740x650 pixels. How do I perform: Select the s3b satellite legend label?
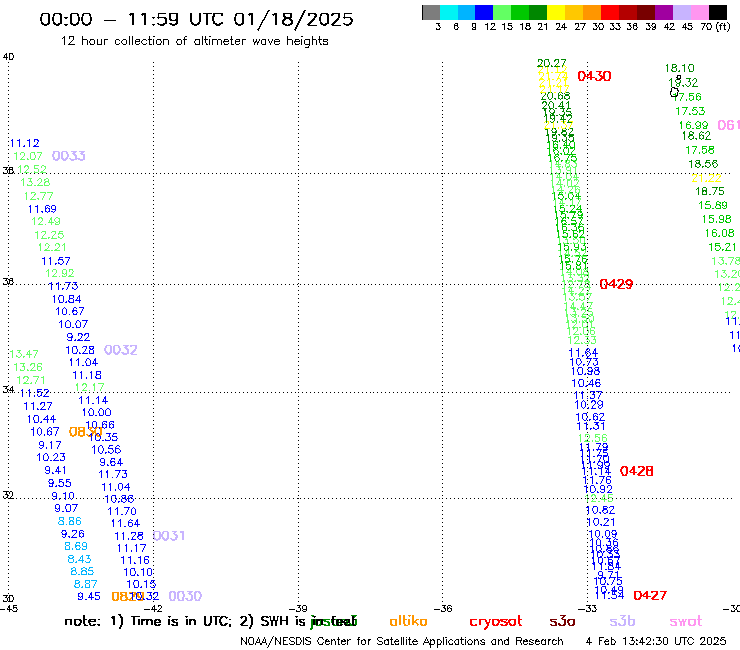(622, 621)
